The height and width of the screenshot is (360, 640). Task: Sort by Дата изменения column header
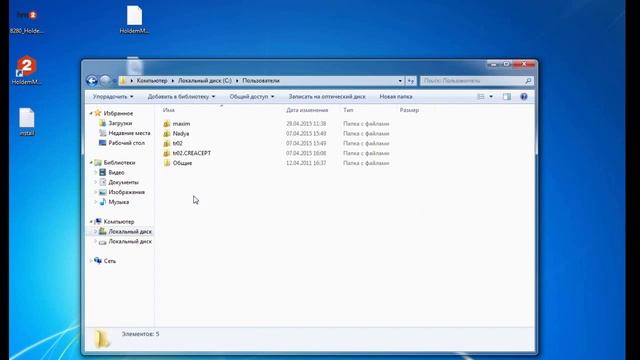point(307,110)
